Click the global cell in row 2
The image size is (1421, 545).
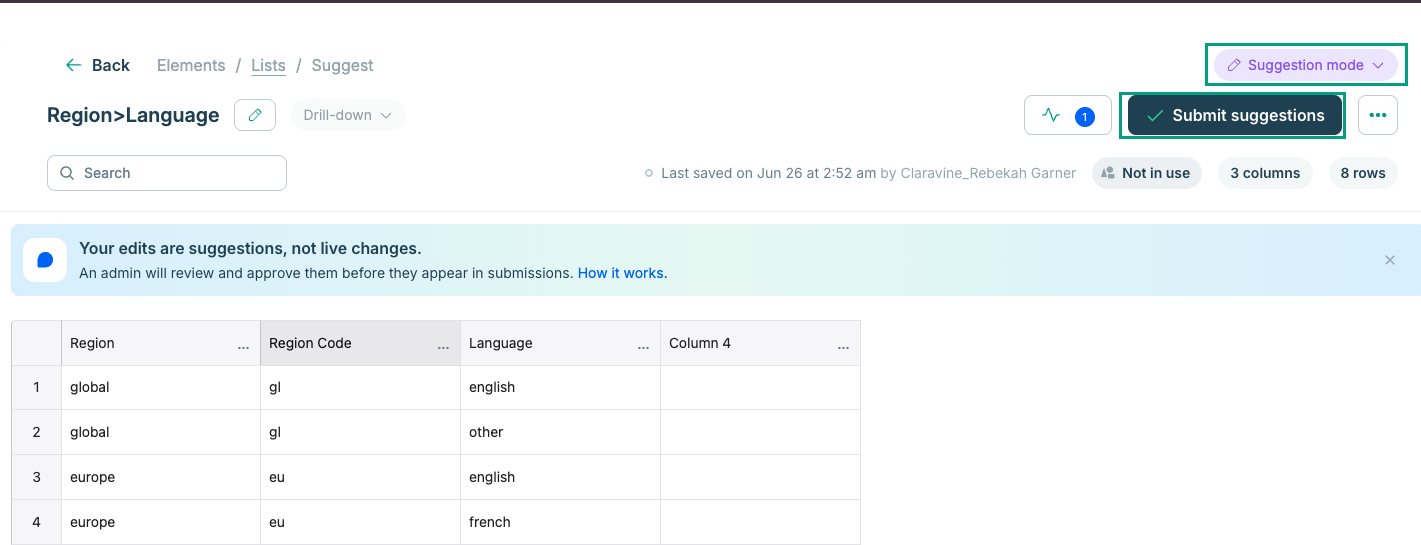click(x=161, y=432)
